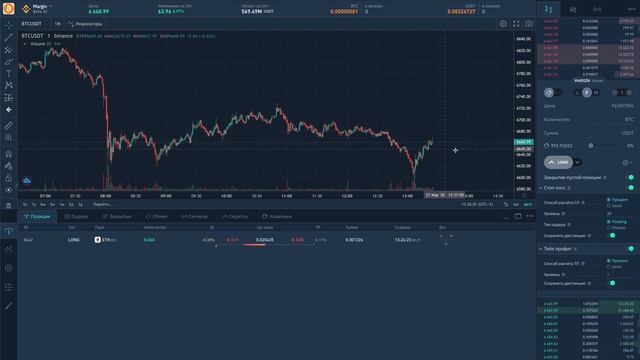The image size is (640, 360).
Task: Click the cloud save icon on chart
Action: [27, 180]
